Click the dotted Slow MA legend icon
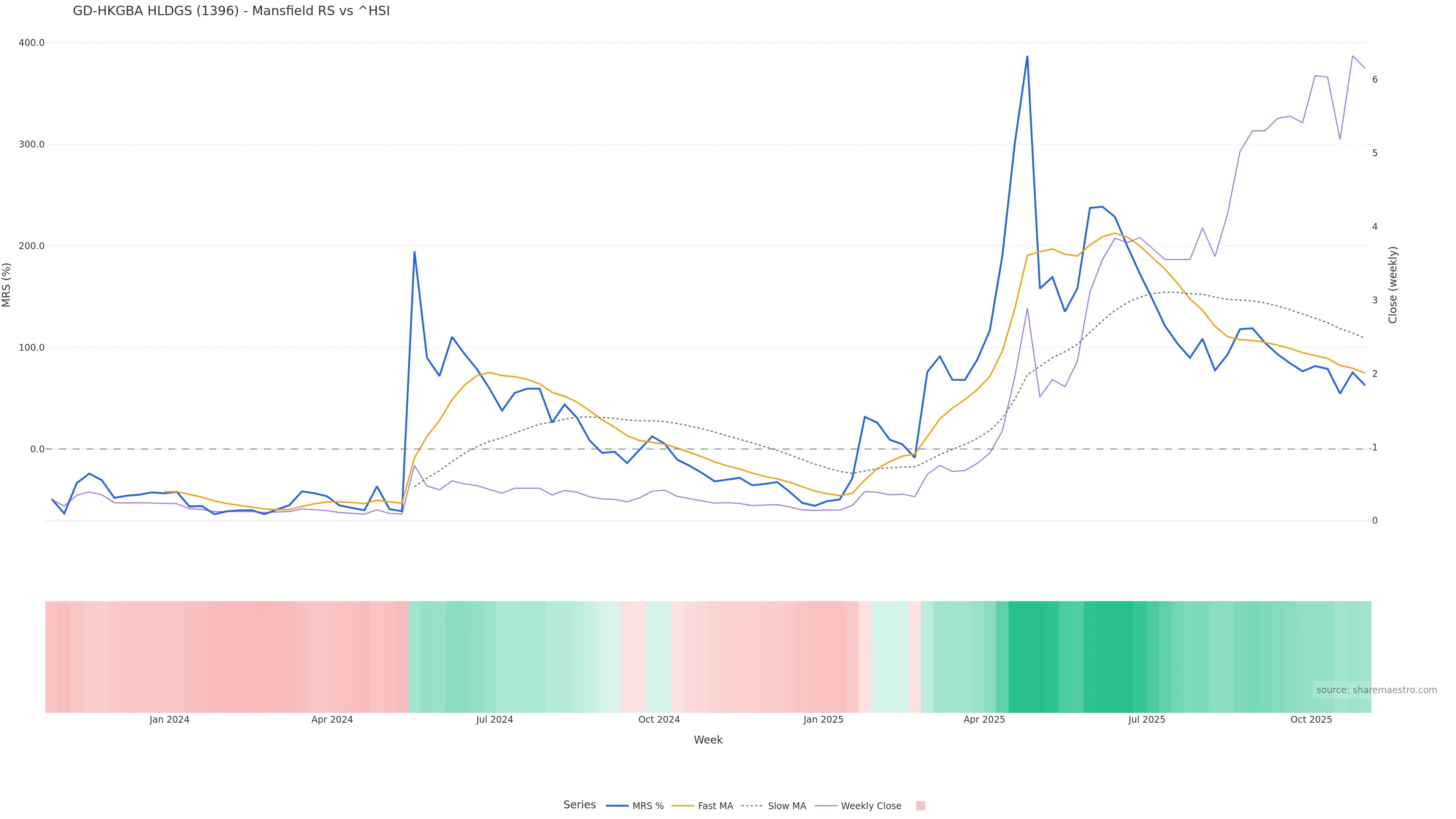Image resolution: width=1456 pixels, height=819 pixels. click(752, 805)
